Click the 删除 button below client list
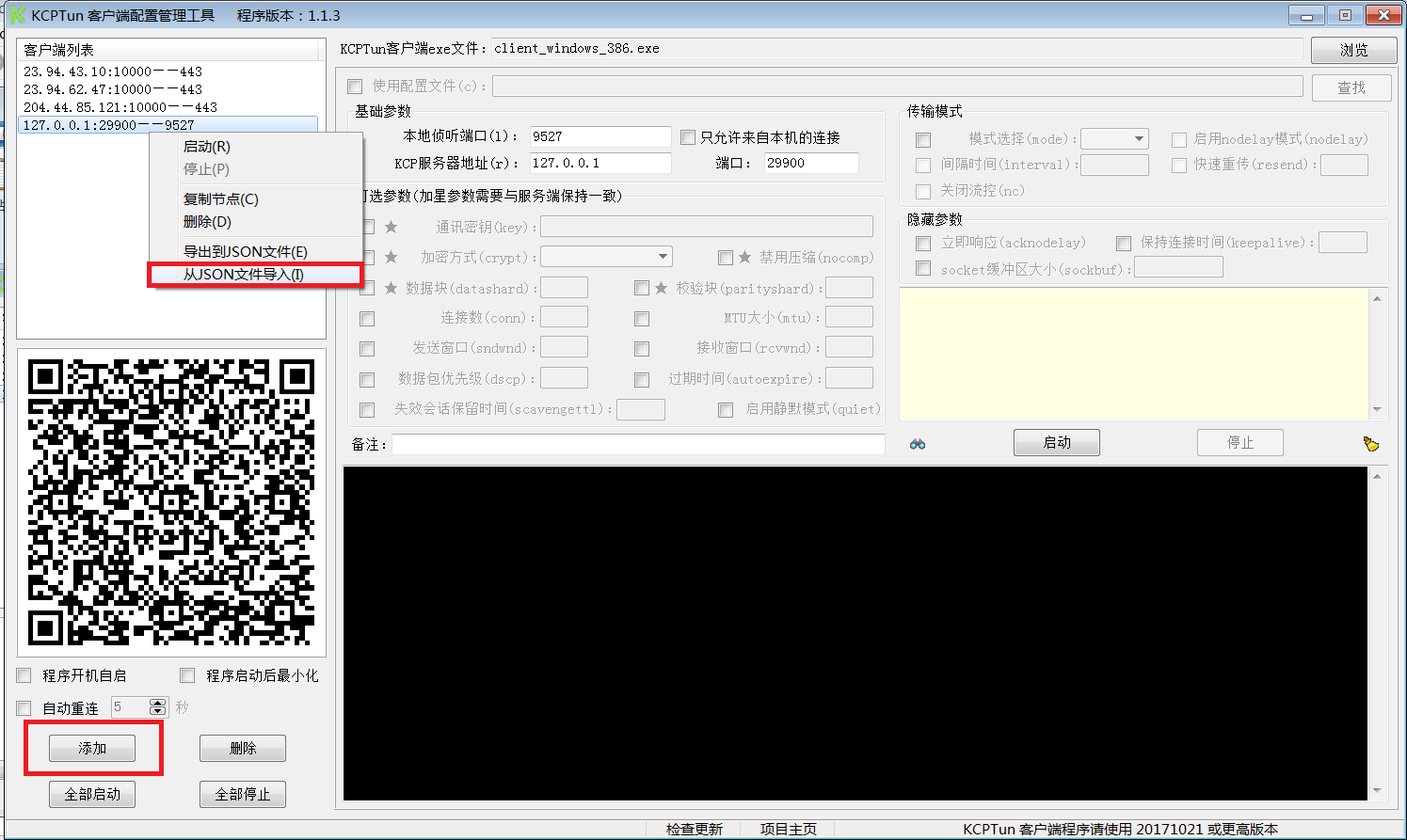Image resolution: width=1407 pixels, height=840 pixels. pos(243,749)
